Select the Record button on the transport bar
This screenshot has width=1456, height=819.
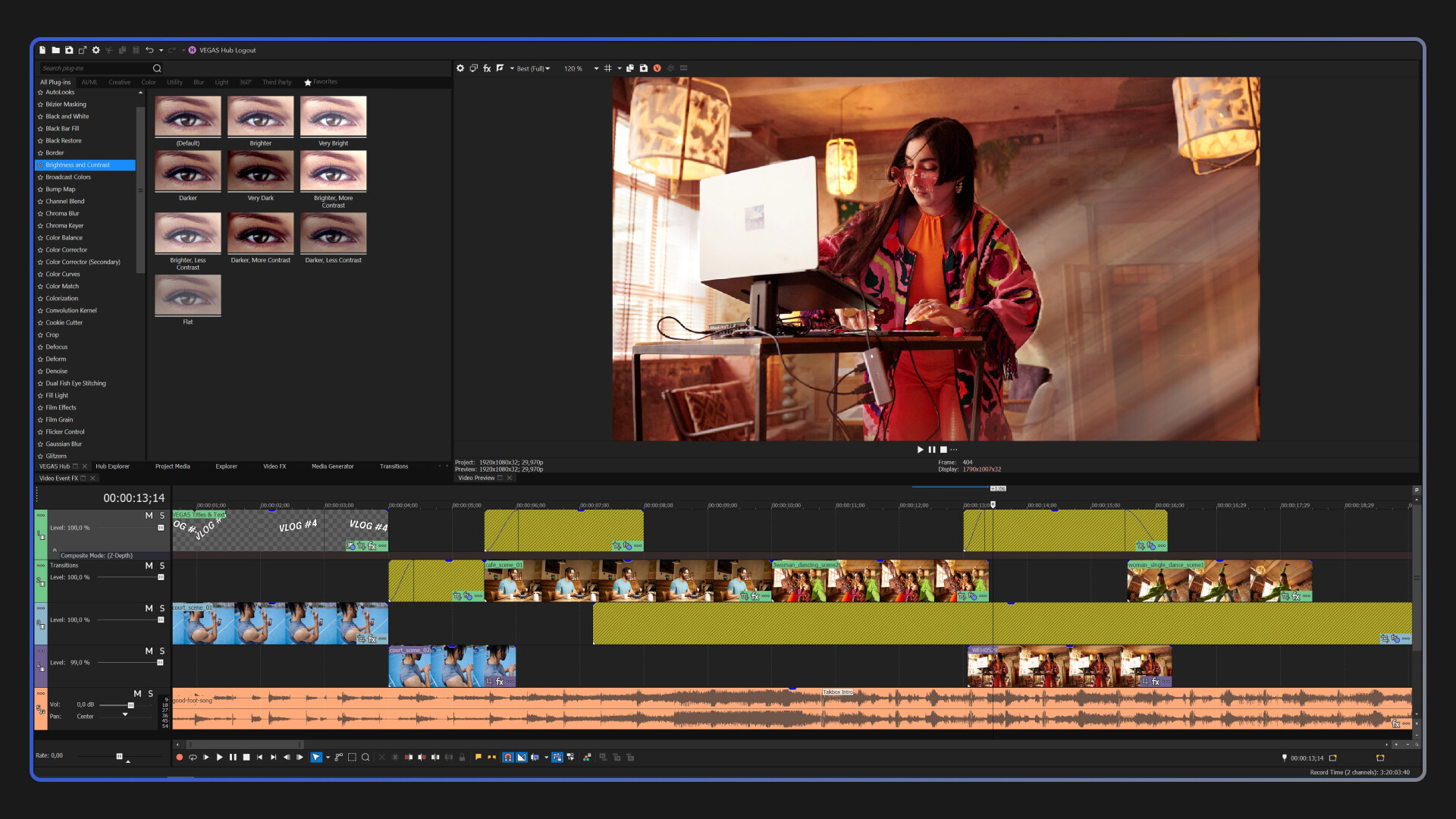click(180, 757)
